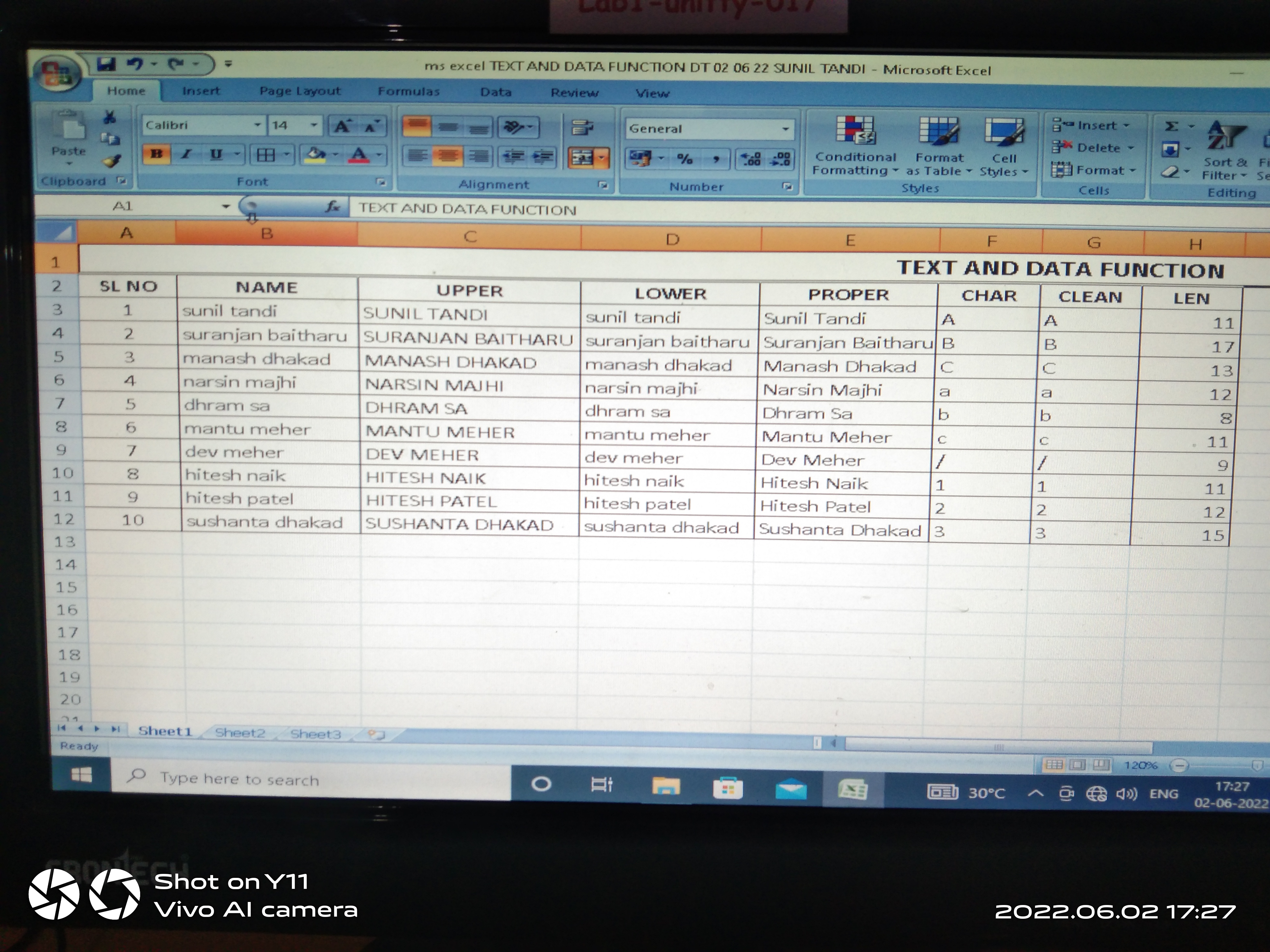
Task: Open the Sheet2 worksheet tab
Action: pyautogui.click(x=240, y=733)
